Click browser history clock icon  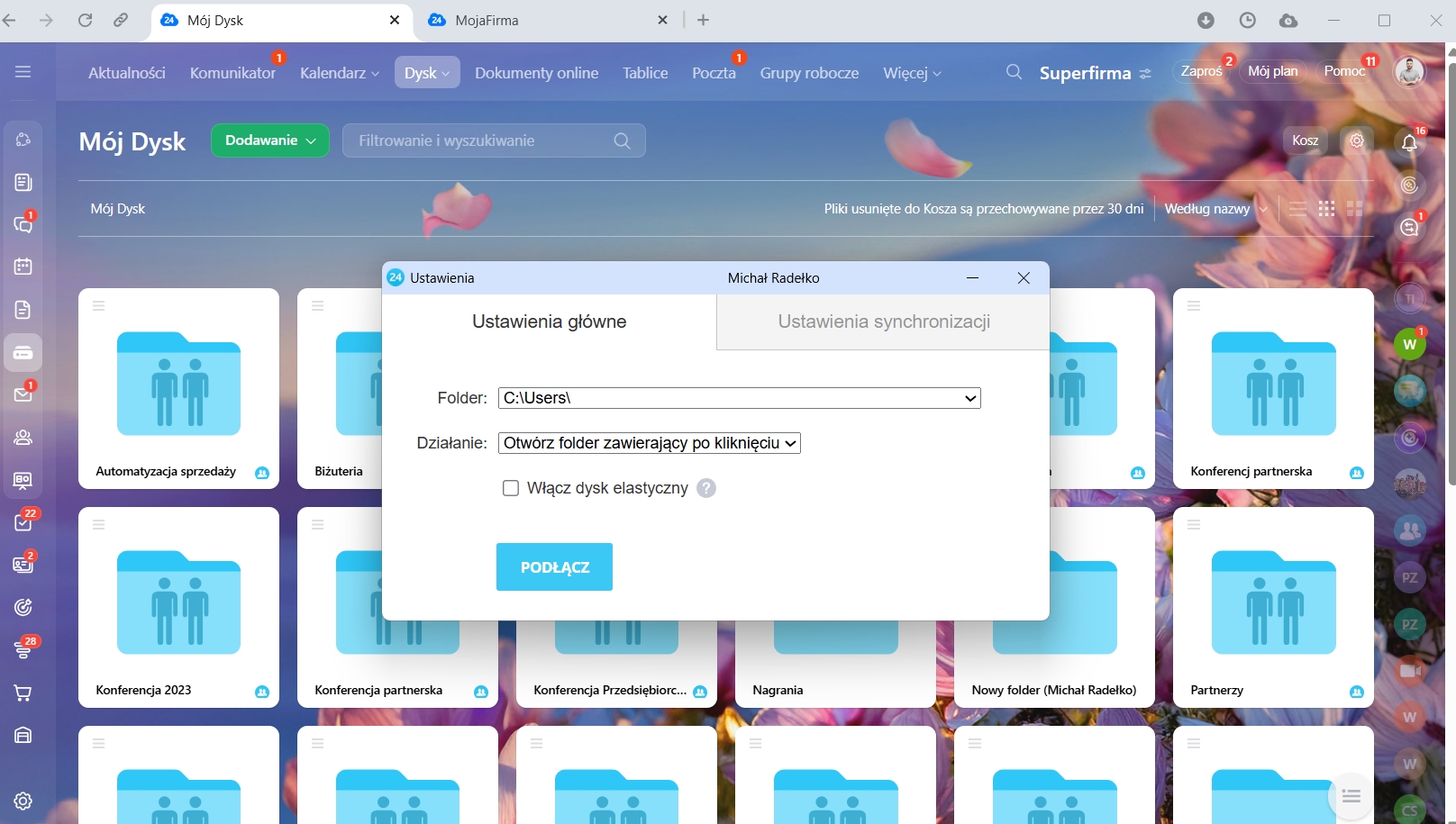[1247, 20]
